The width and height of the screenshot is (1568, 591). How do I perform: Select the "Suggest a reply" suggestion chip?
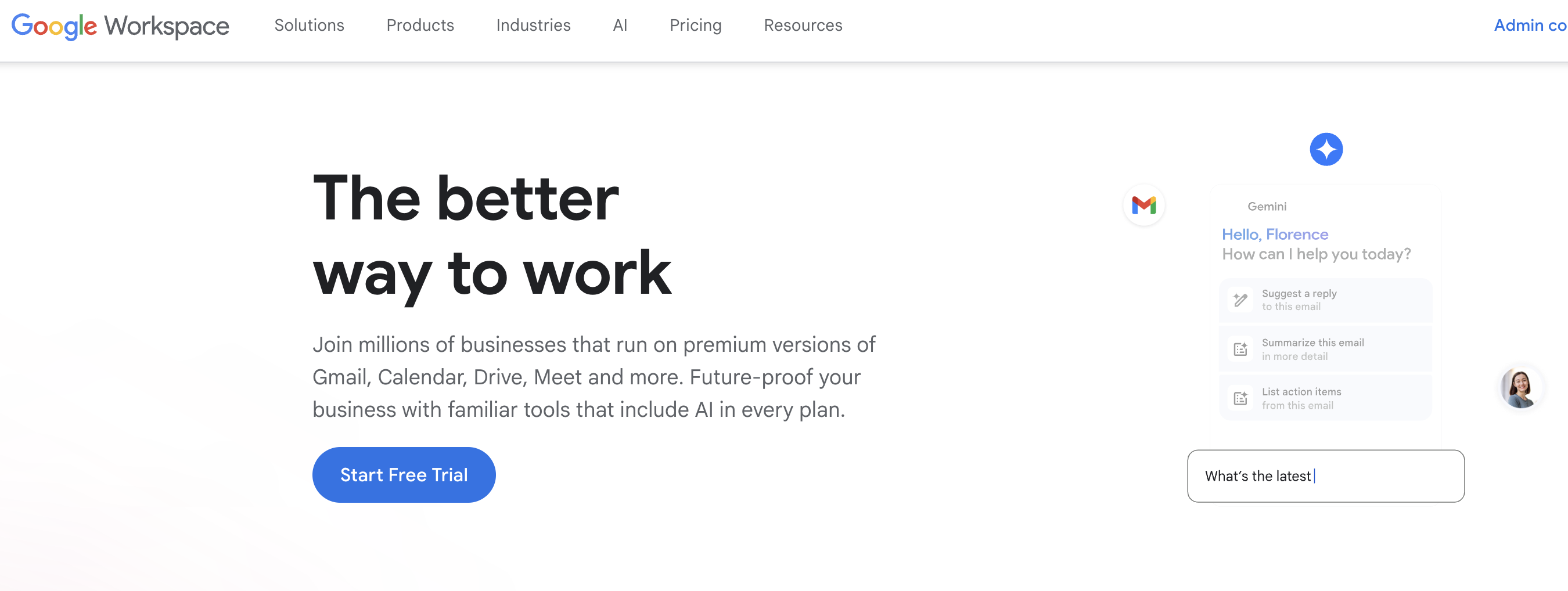tap(1325, 300)
